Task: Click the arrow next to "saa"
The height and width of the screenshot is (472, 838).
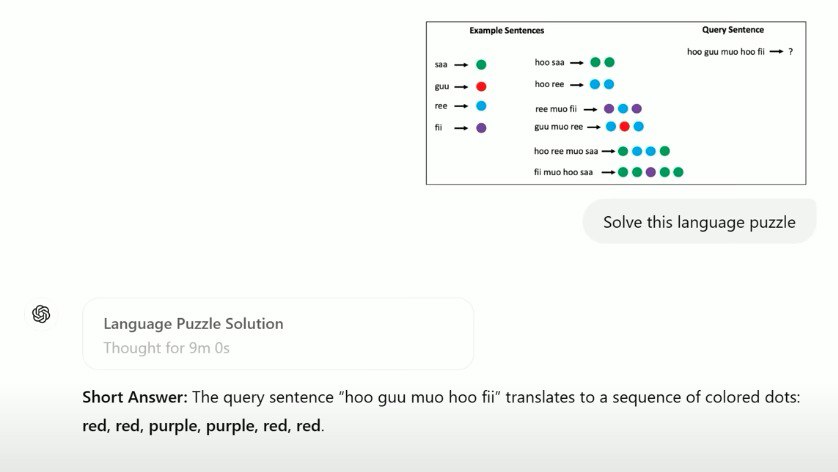Action: (x=462, y=65)
